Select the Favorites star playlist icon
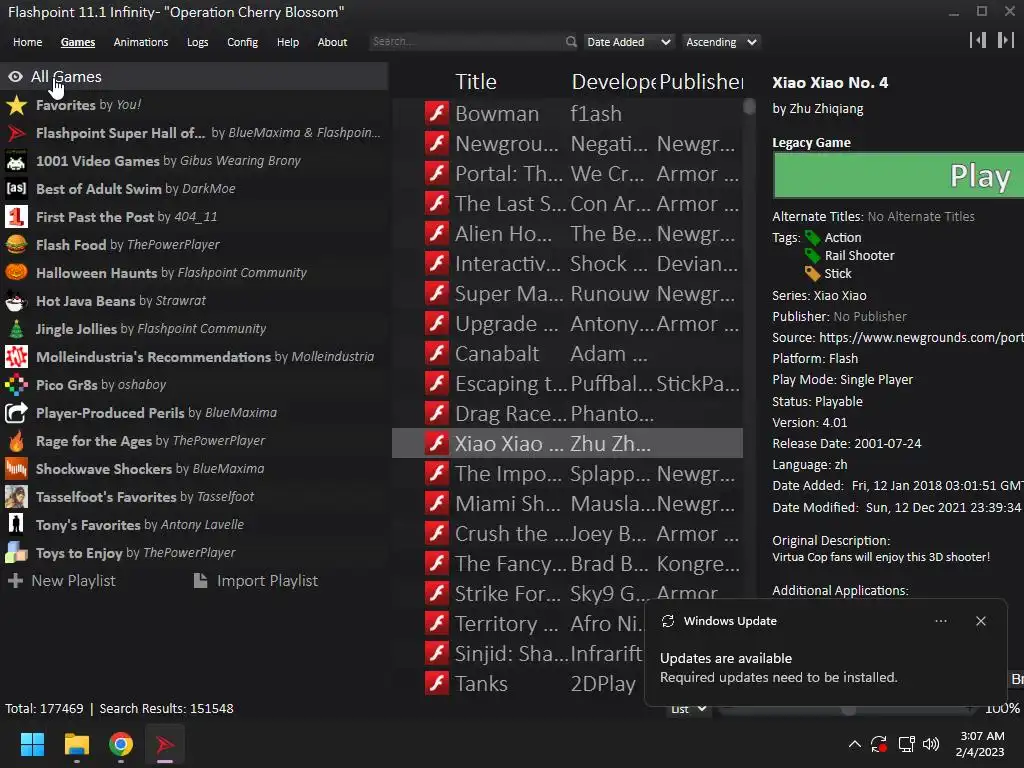Image resolution: width=1024 pixels, height=768 pixels. [16, 105]
